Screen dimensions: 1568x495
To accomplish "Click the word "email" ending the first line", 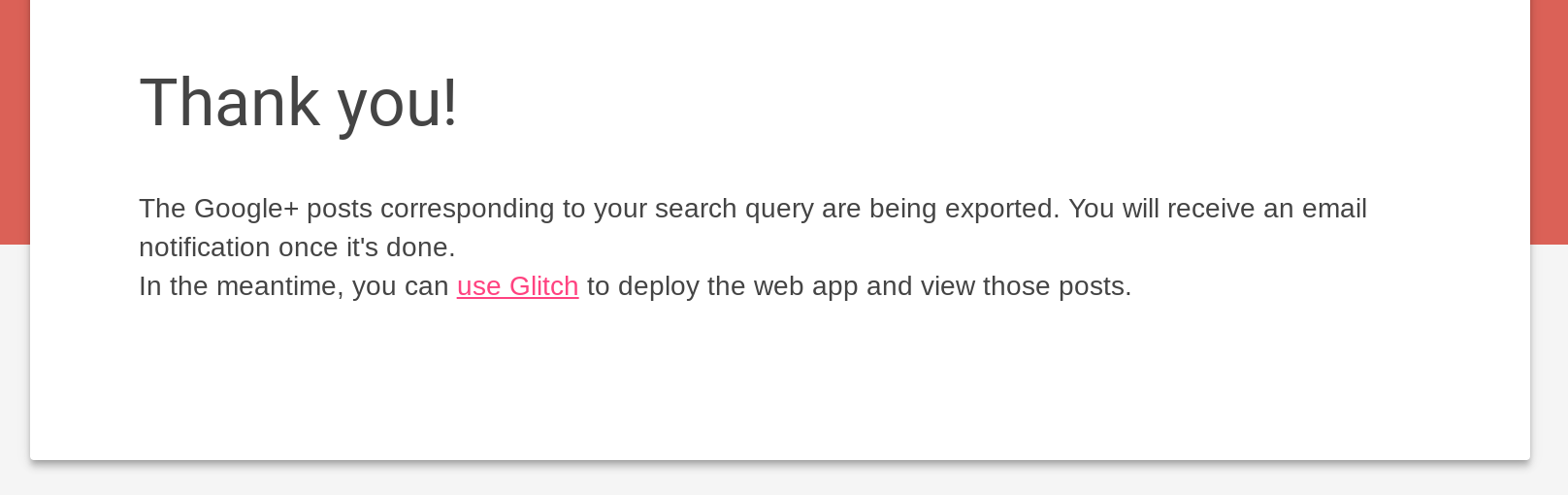I will pyautogui.click(x=1334, y=209).
